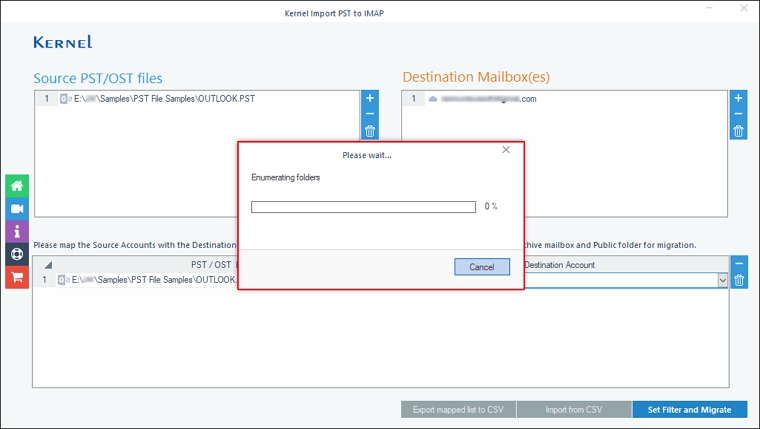Open the purple info sidebar icon
Viewport: 760px width, 429px height.
coord(17,231)
